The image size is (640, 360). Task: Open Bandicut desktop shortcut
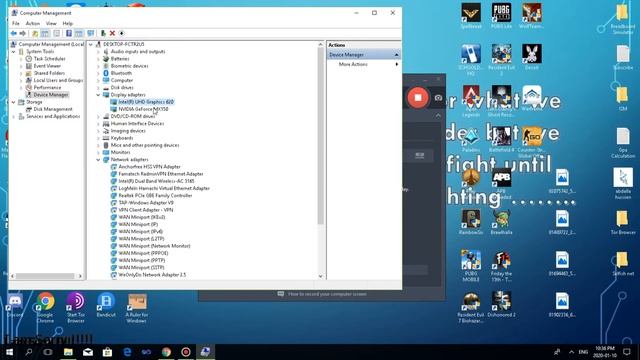106,305
